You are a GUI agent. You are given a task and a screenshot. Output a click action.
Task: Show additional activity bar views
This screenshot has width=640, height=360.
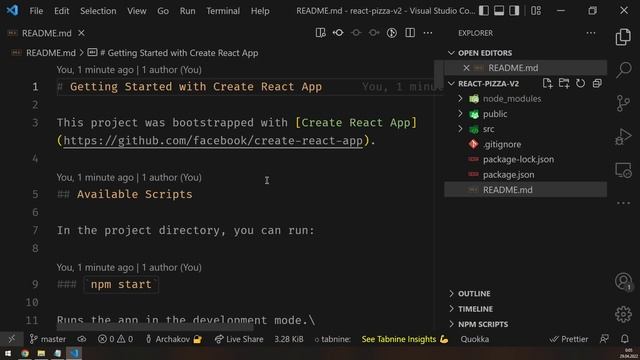623,203
